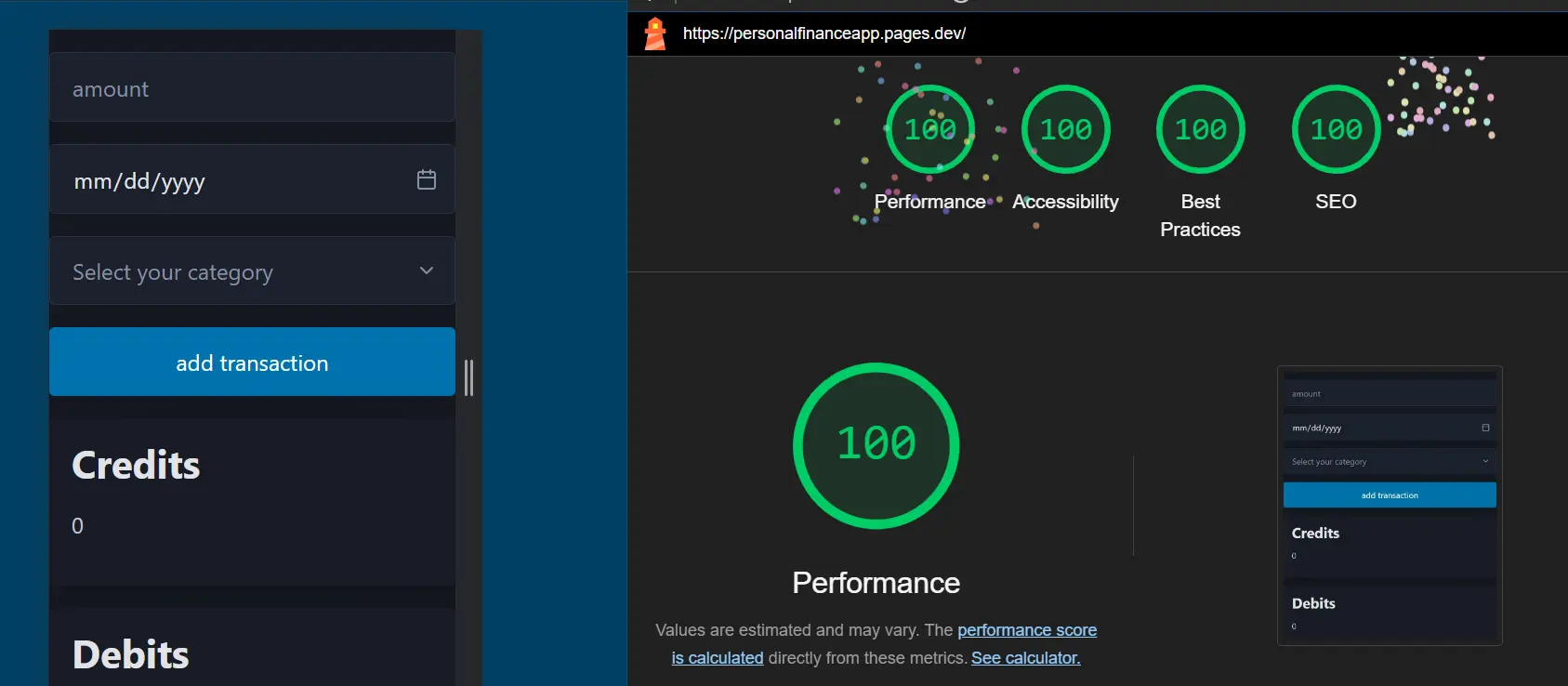Image resolution: width=1568 pixels, height=686 pixels.
Task: Select the SEO score gauge
Action: tap(1337, 129)
